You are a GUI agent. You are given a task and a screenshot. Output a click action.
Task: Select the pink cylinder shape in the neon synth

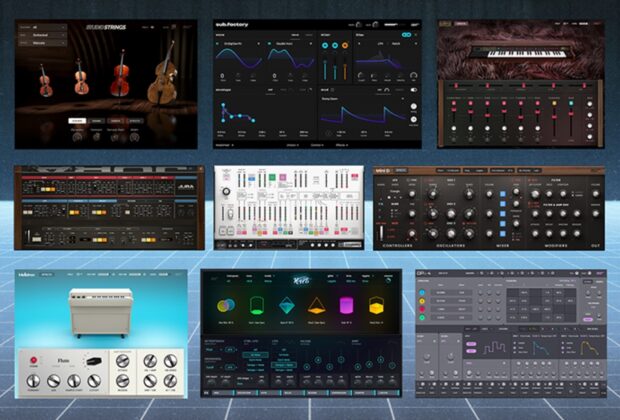click(346, 306)
